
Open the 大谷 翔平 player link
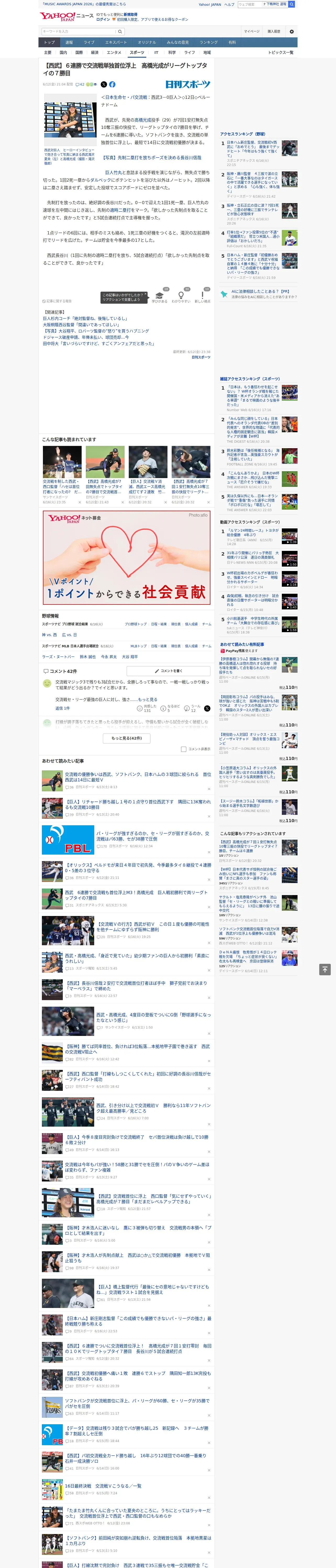(129, 657)
